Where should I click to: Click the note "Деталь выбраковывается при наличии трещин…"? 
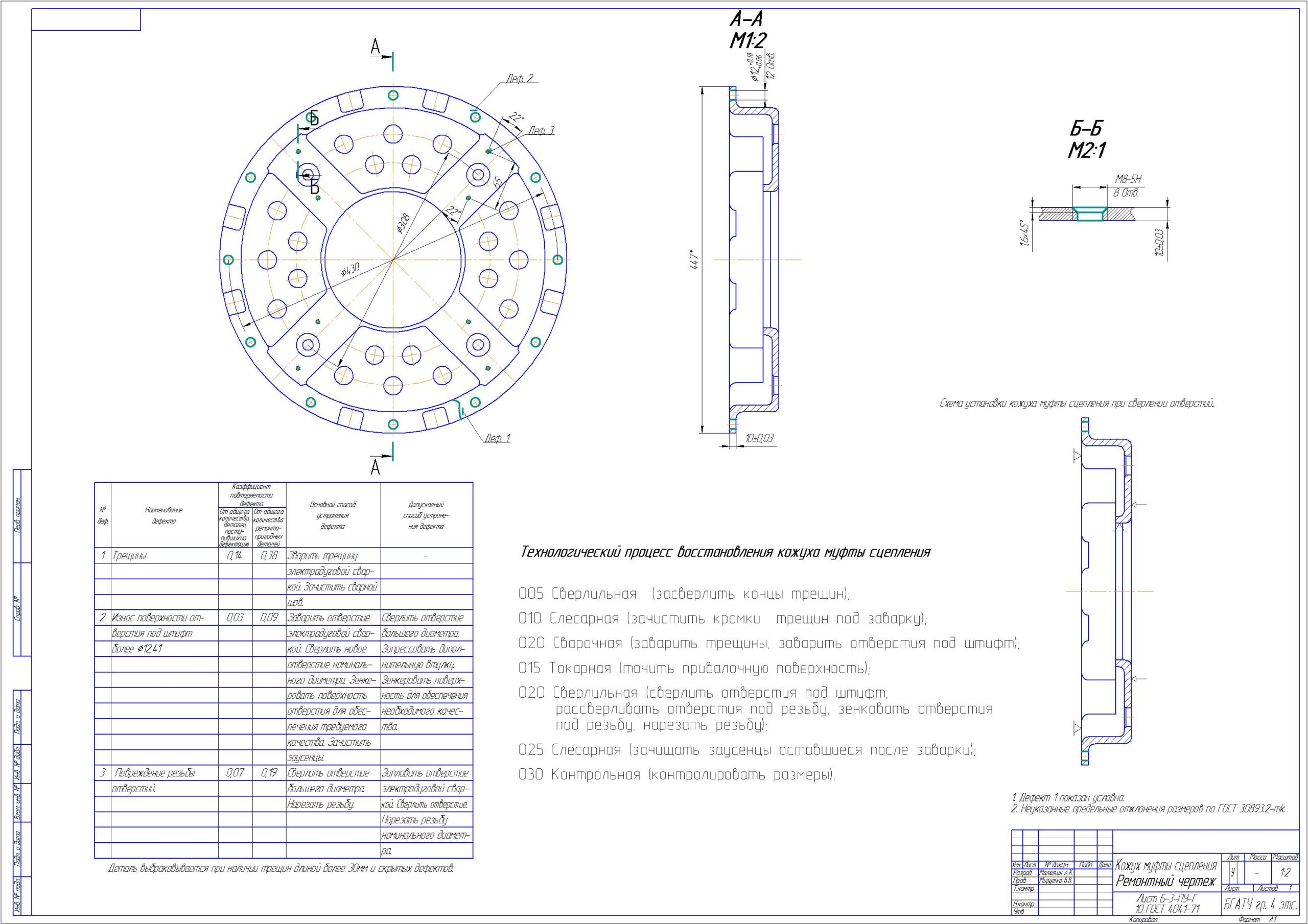pyautogui.click(x=281, y=869)
